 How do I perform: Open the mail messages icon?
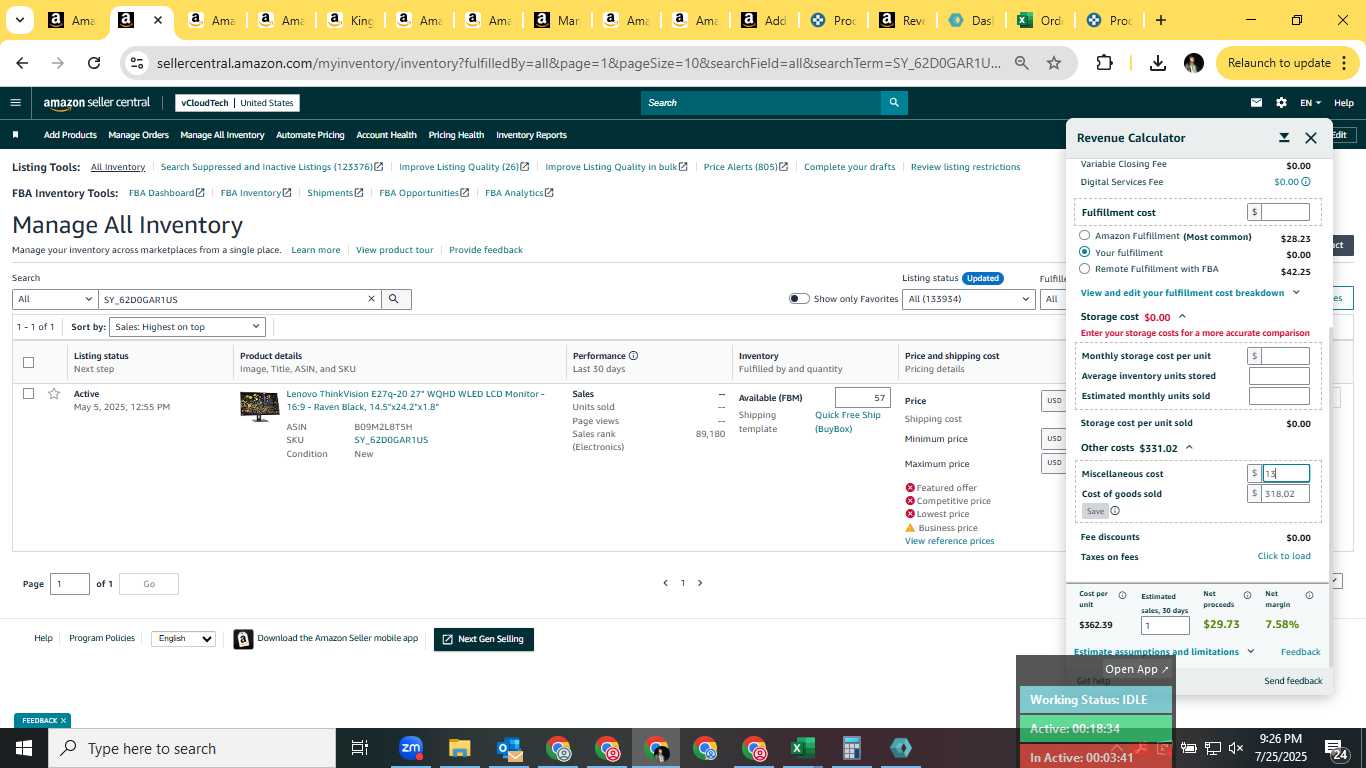1256,103
